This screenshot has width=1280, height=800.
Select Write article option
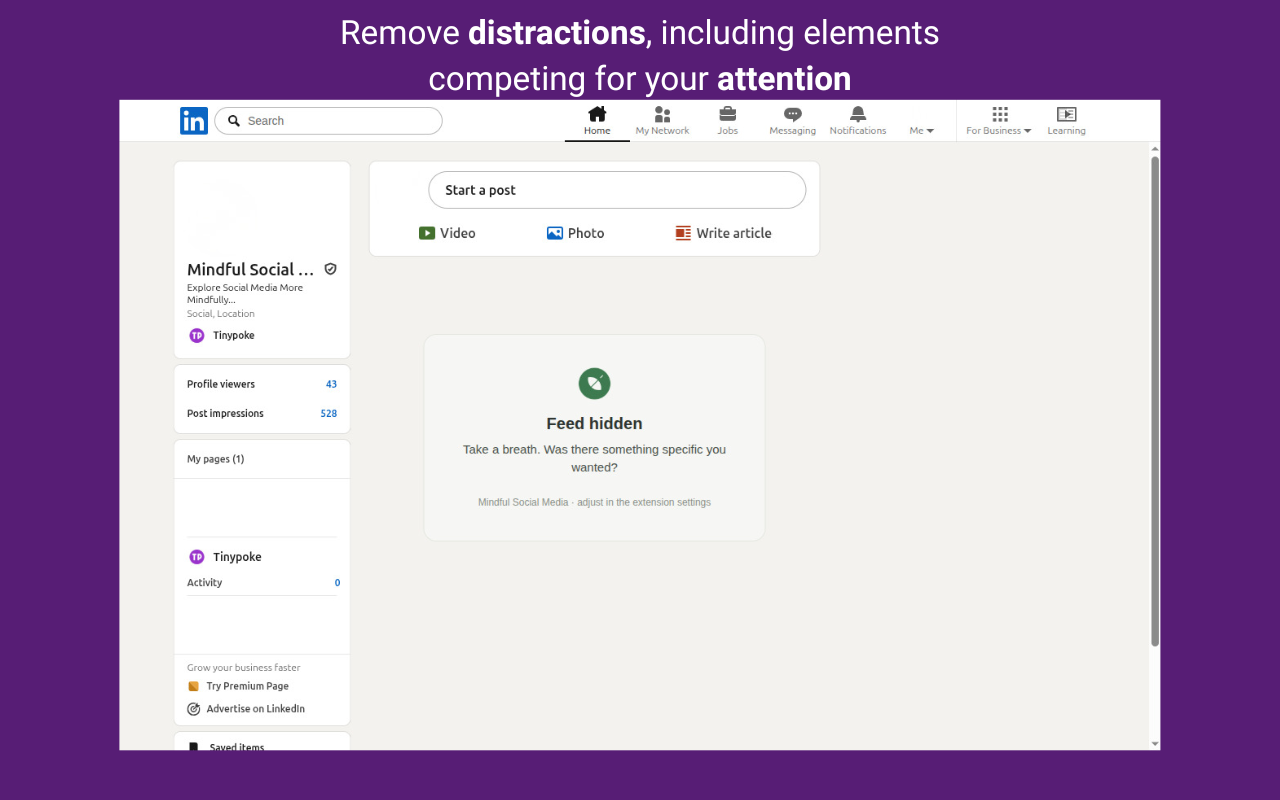pos(723,233)
